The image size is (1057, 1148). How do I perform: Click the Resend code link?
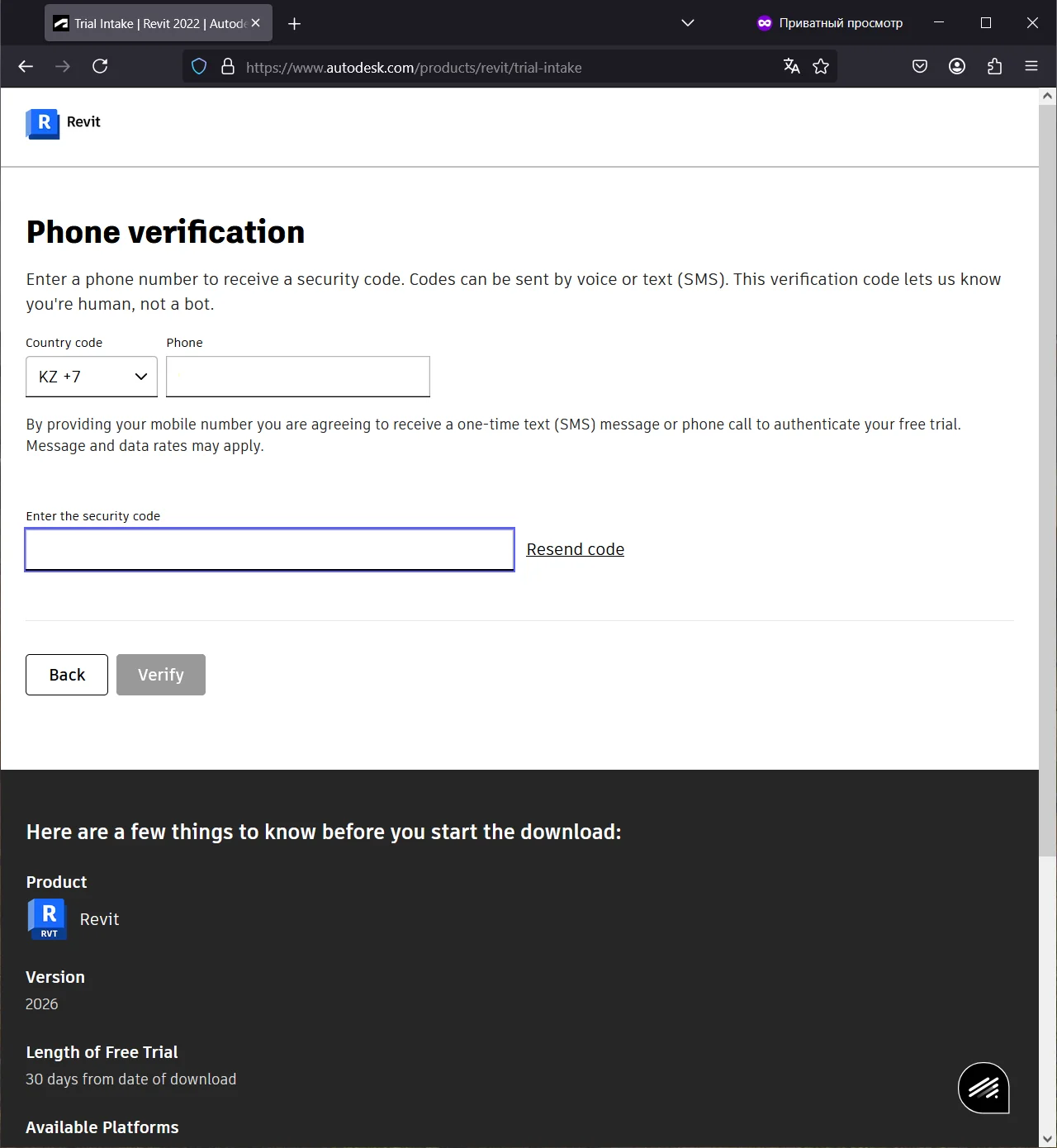(575, 549)
